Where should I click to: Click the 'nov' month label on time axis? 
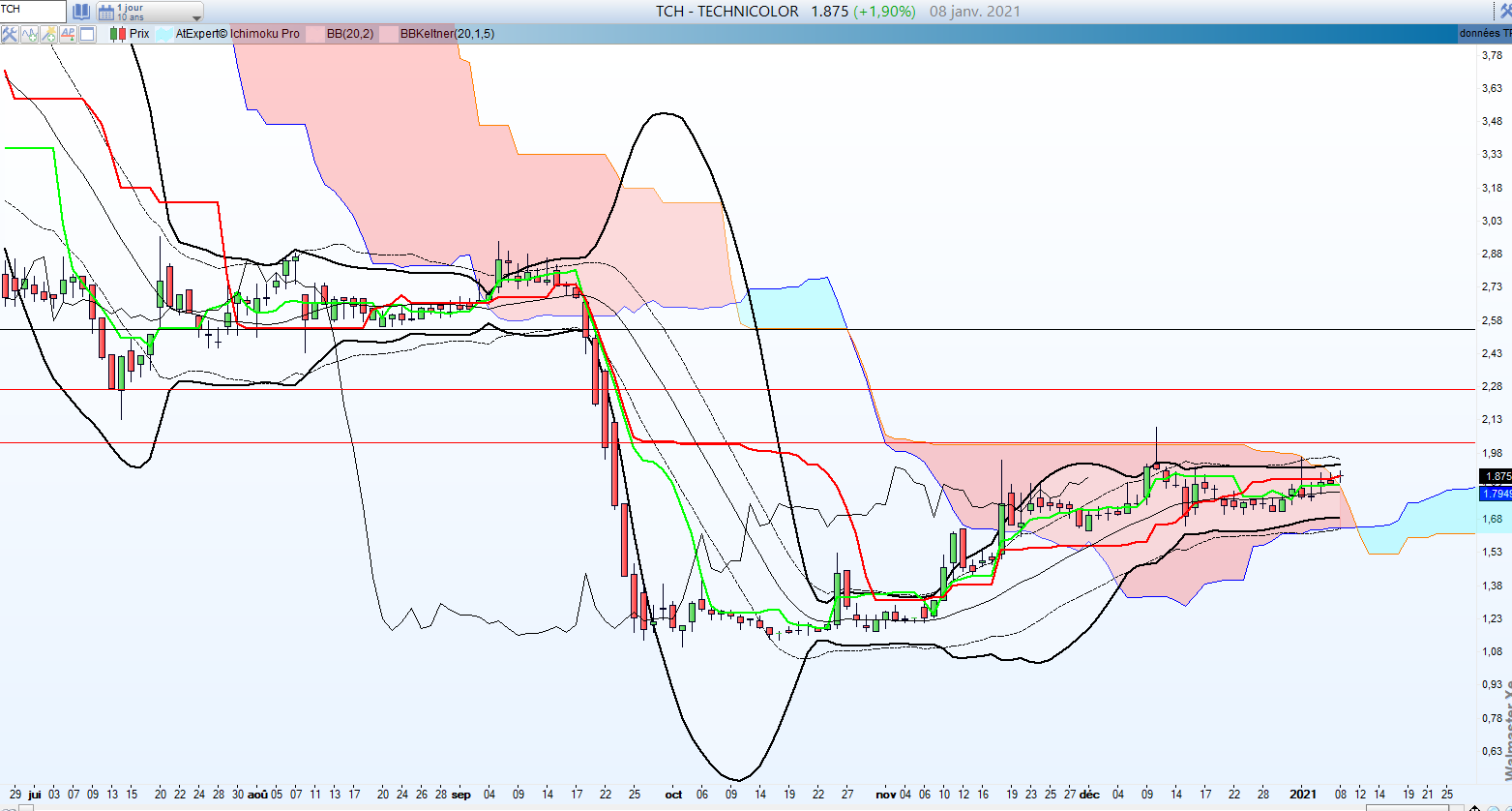pyautogui.click(x=886, y=794)
